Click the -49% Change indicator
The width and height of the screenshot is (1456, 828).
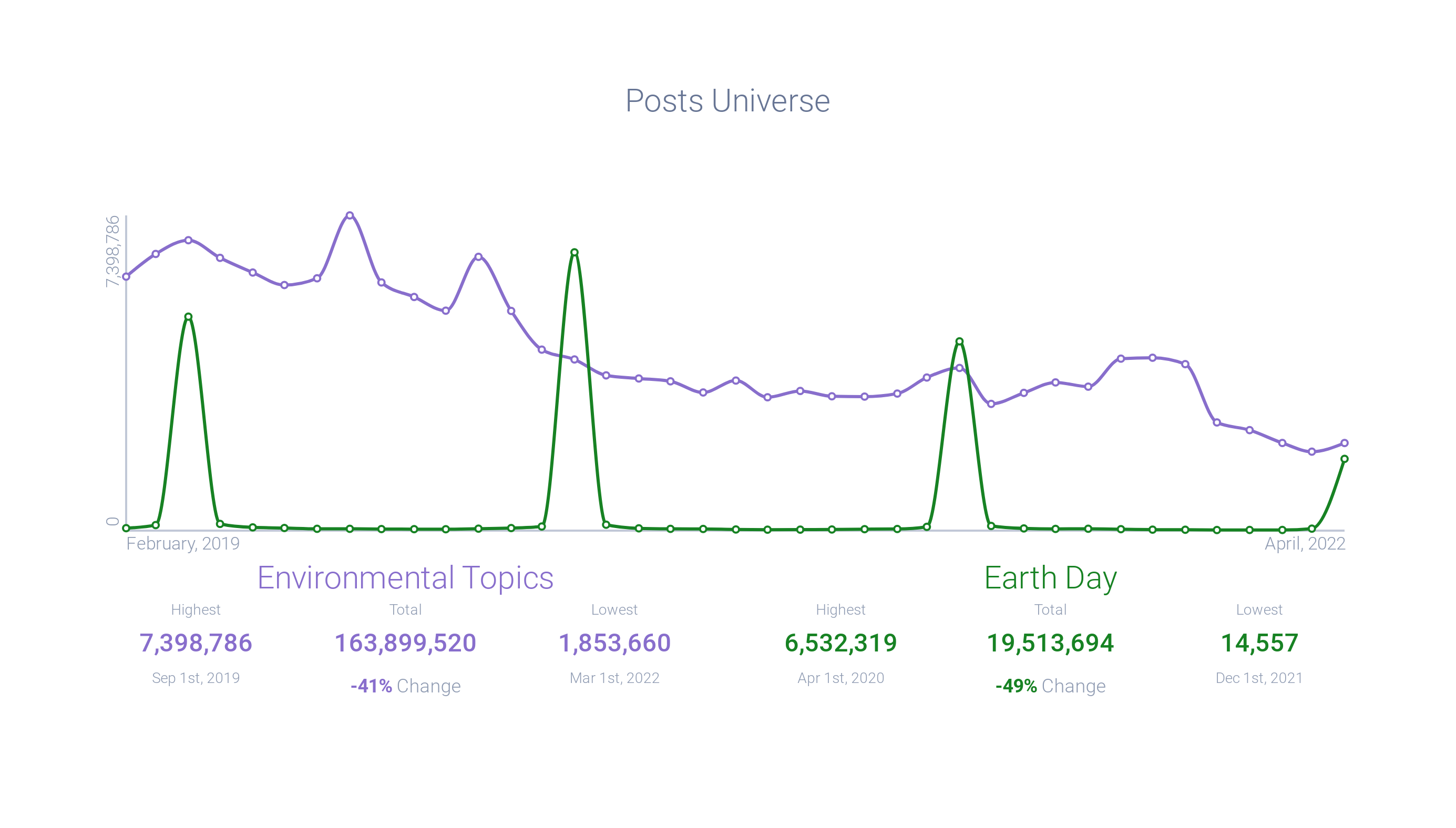pos(1050,686)
